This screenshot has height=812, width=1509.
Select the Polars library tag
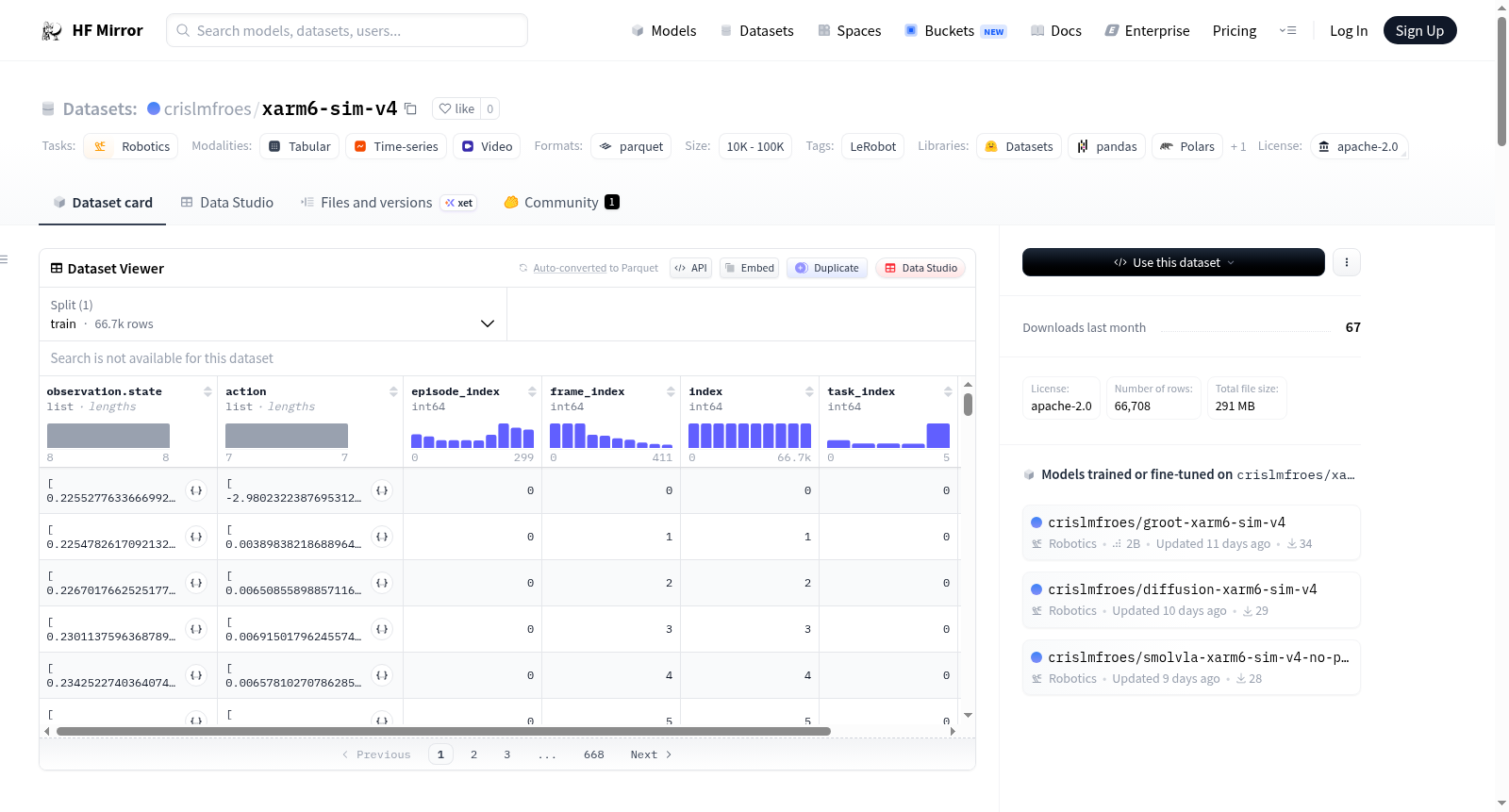(1187, 146)
